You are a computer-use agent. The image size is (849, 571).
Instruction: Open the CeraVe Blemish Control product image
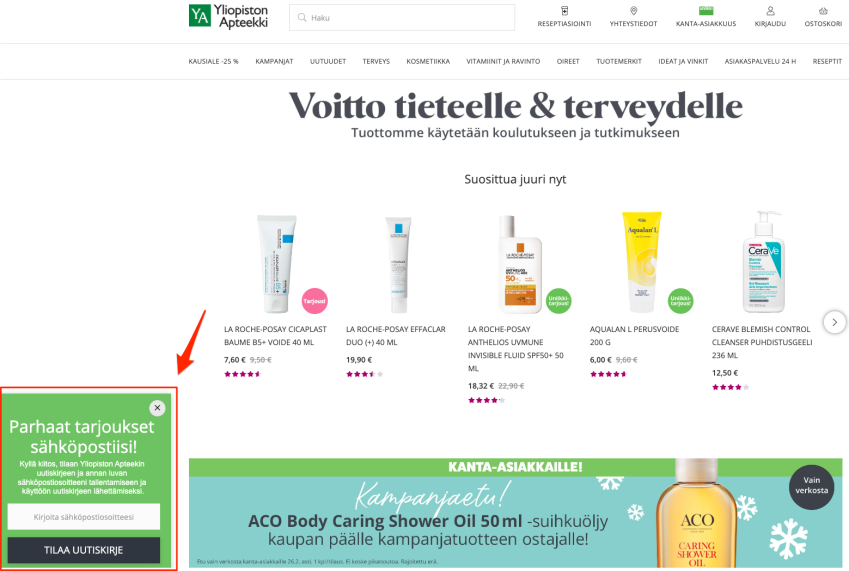(x=763, y=262)
